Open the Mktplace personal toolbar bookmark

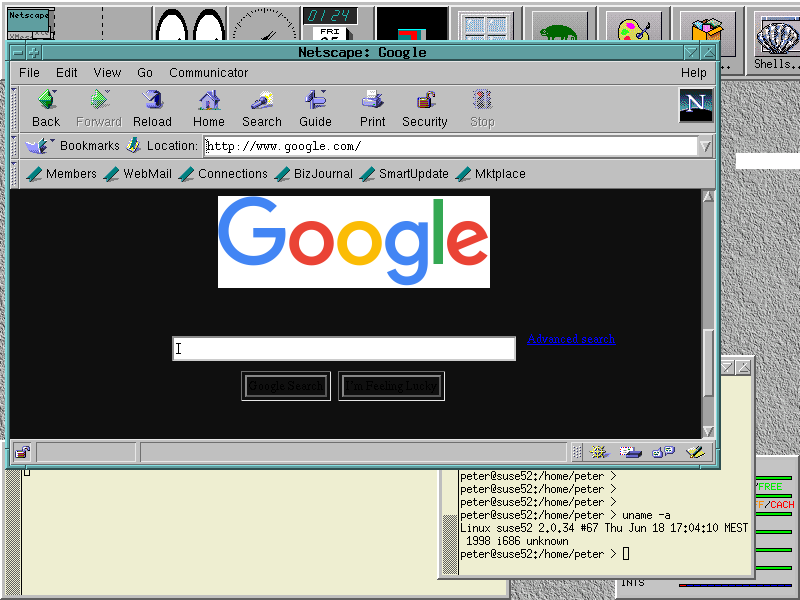(x=490, y=174)
